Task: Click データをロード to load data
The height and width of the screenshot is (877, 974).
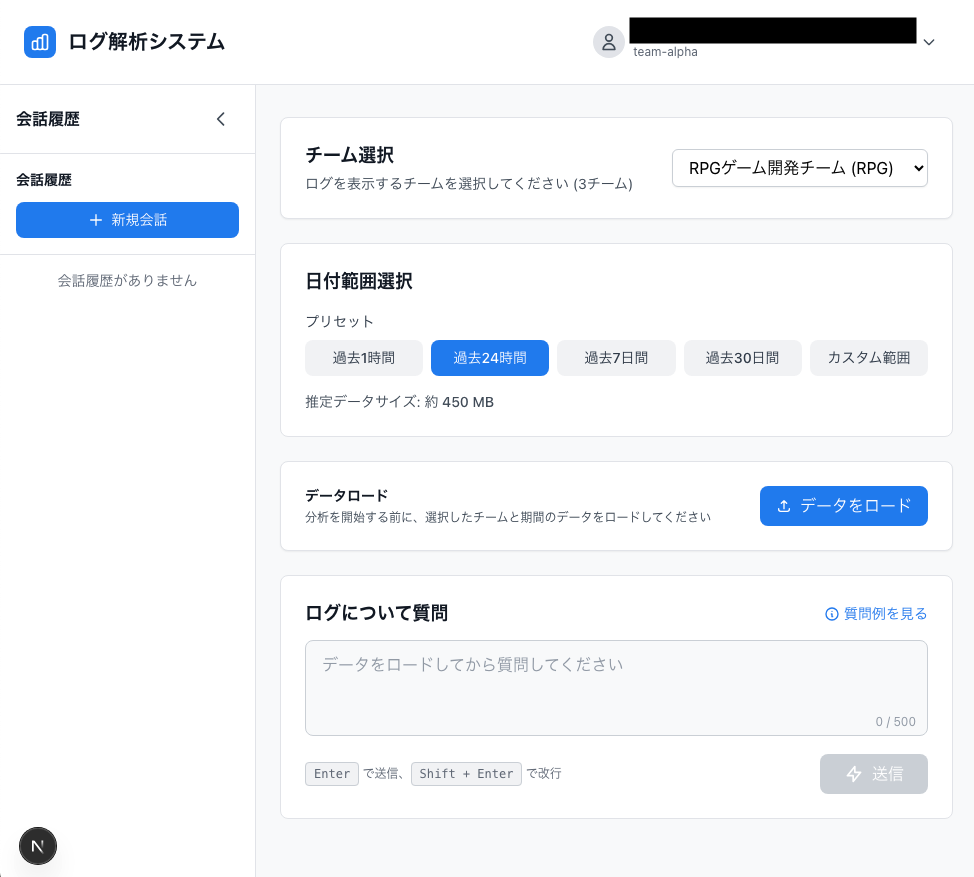Action: tap(843, 506)
